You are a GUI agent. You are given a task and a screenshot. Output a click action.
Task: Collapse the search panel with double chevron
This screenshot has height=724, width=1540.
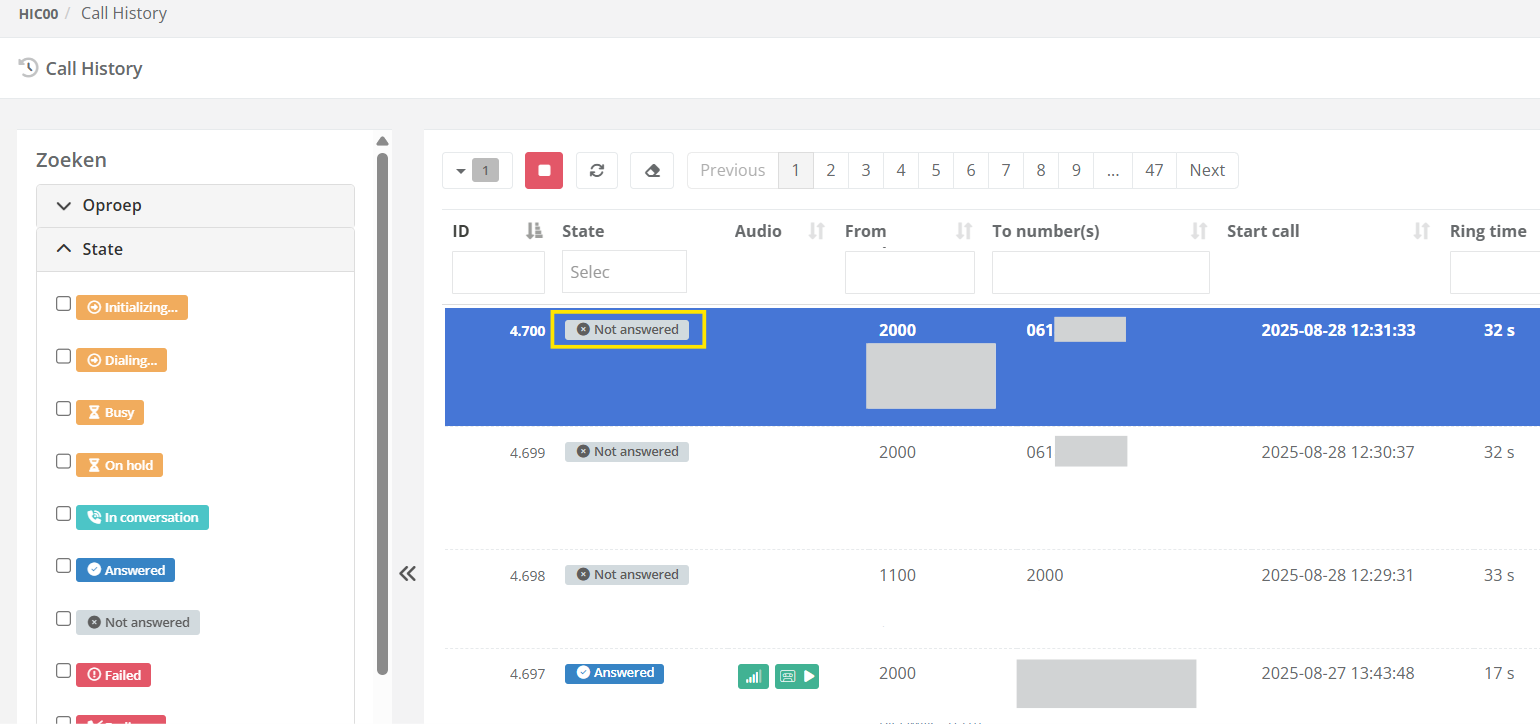pyautogui.click(x=407, y=574)
